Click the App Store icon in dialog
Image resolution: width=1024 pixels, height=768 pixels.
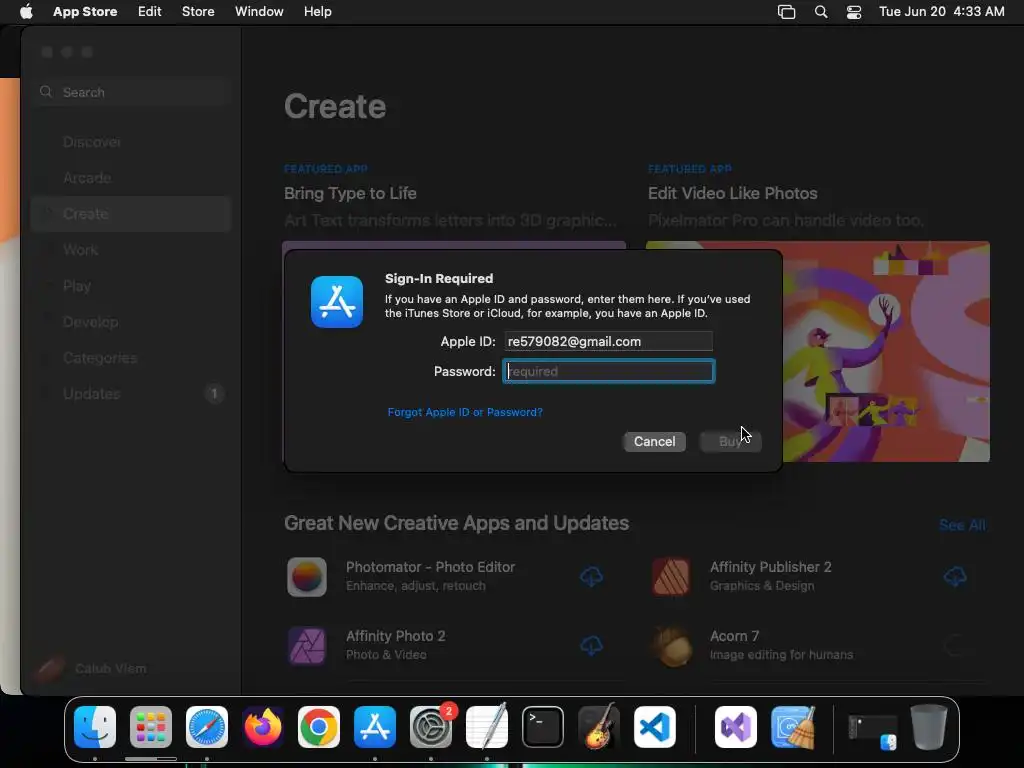337,302
